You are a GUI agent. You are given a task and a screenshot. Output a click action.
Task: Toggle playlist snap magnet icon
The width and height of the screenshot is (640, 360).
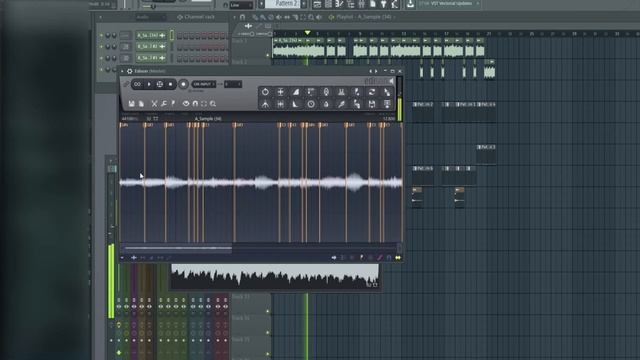pyautogui.click(x=242, y=17)
